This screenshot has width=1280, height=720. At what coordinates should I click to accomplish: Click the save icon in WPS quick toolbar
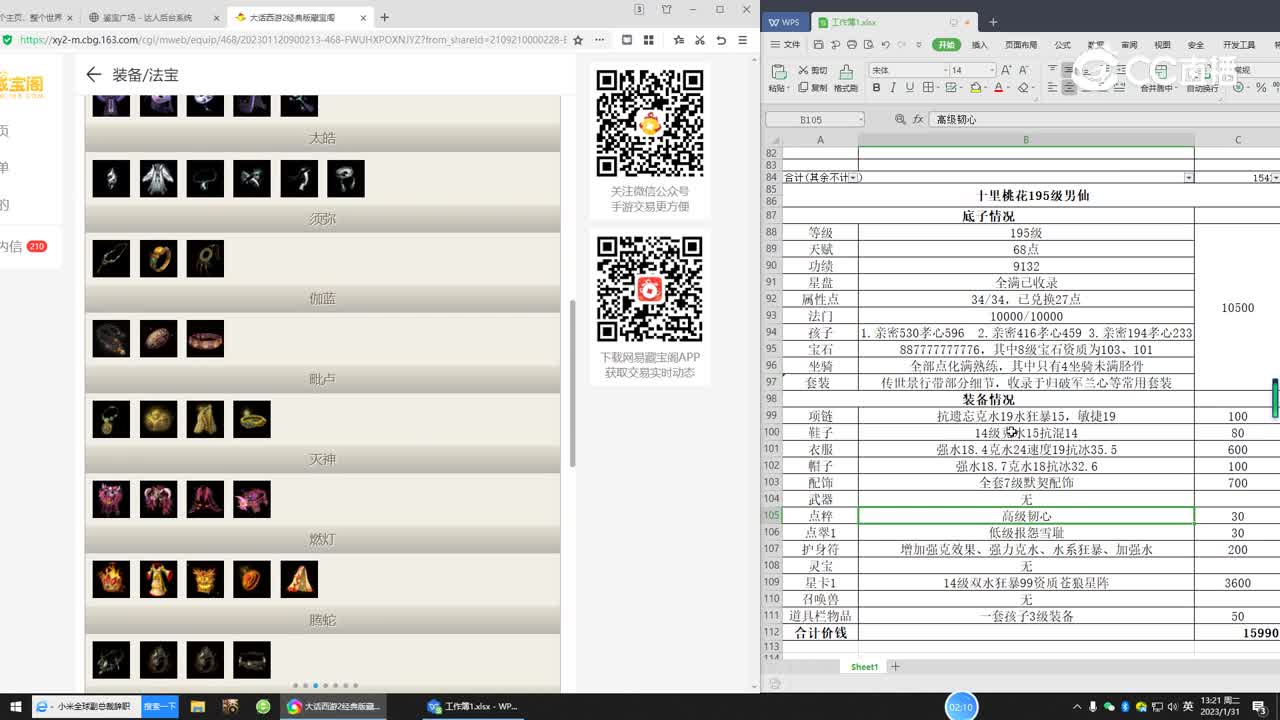(819, 45)
